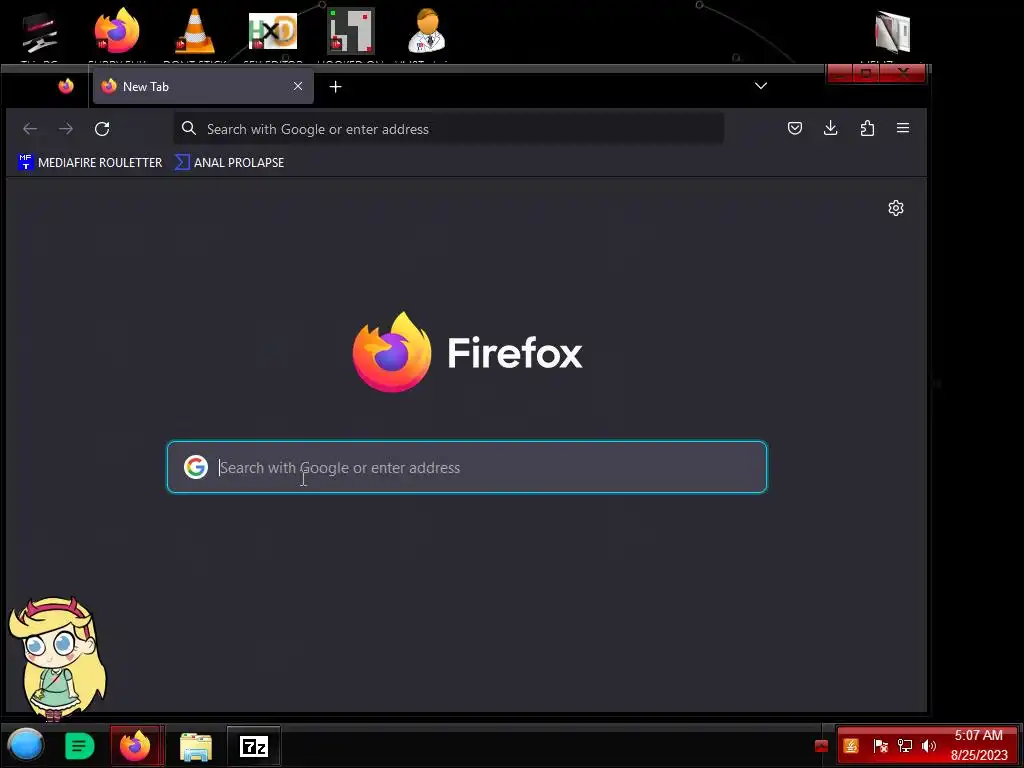The height and width of the screenshot is (768, 1024).
Task: Click the Firefox logo on new tab page
Action: 392,352
